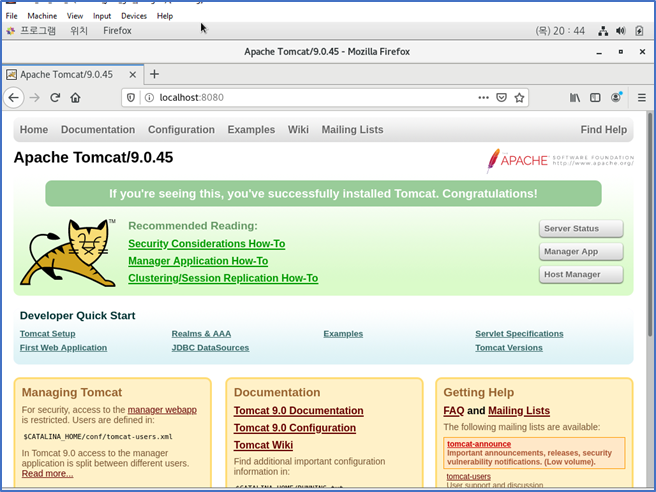Open the Servlet Specifications link
The height and width of the screenshot is (492, 656).
[519, 334]
